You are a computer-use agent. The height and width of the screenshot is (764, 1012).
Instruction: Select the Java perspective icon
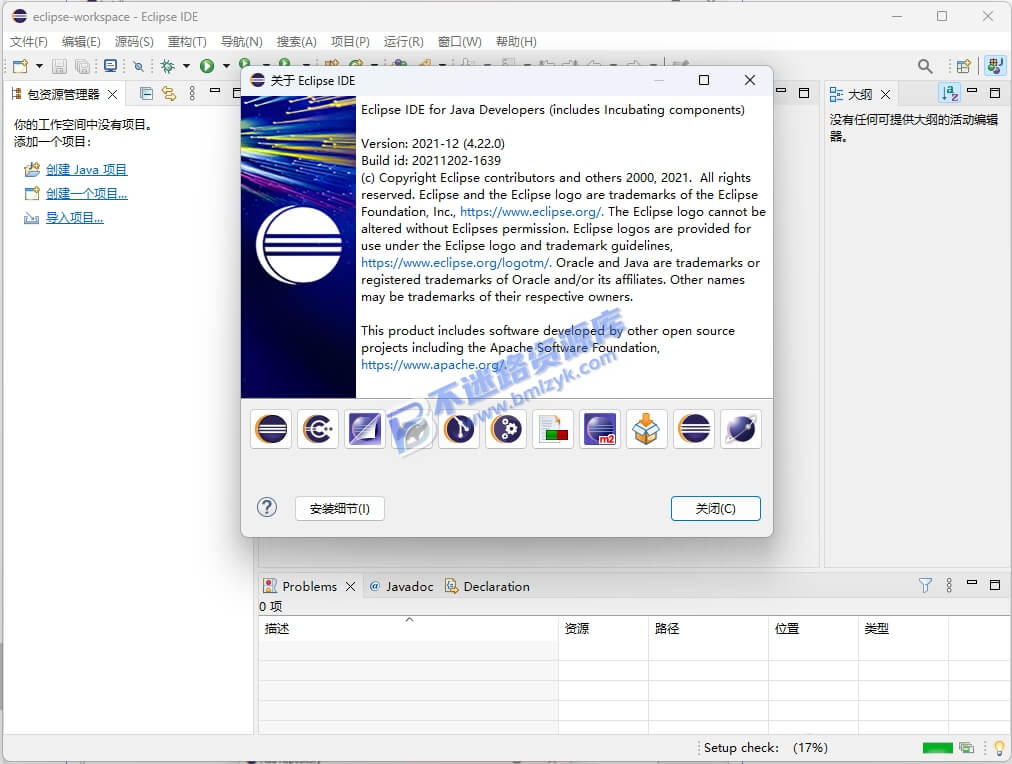(x=994, y=66)
